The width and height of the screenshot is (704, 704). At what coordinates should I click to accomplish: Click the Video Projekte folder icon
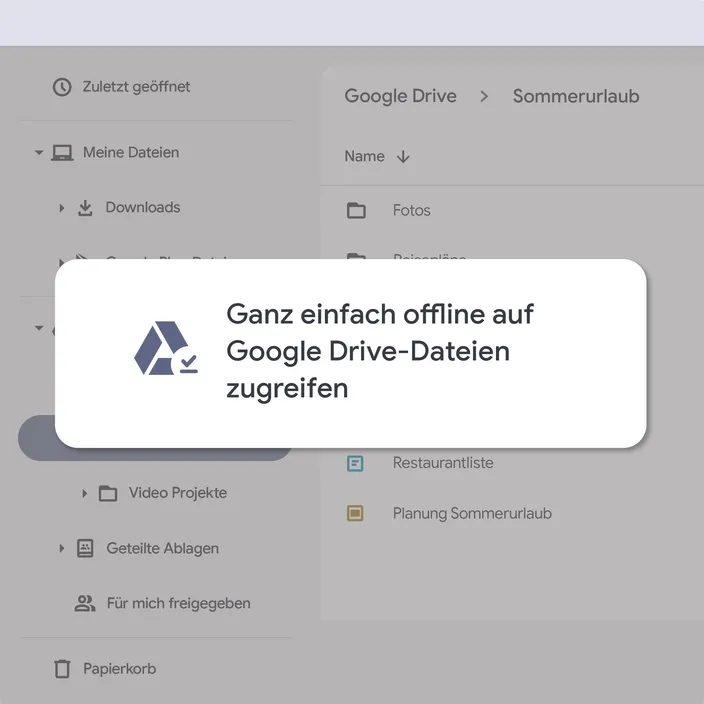click(x=108, y=493)
